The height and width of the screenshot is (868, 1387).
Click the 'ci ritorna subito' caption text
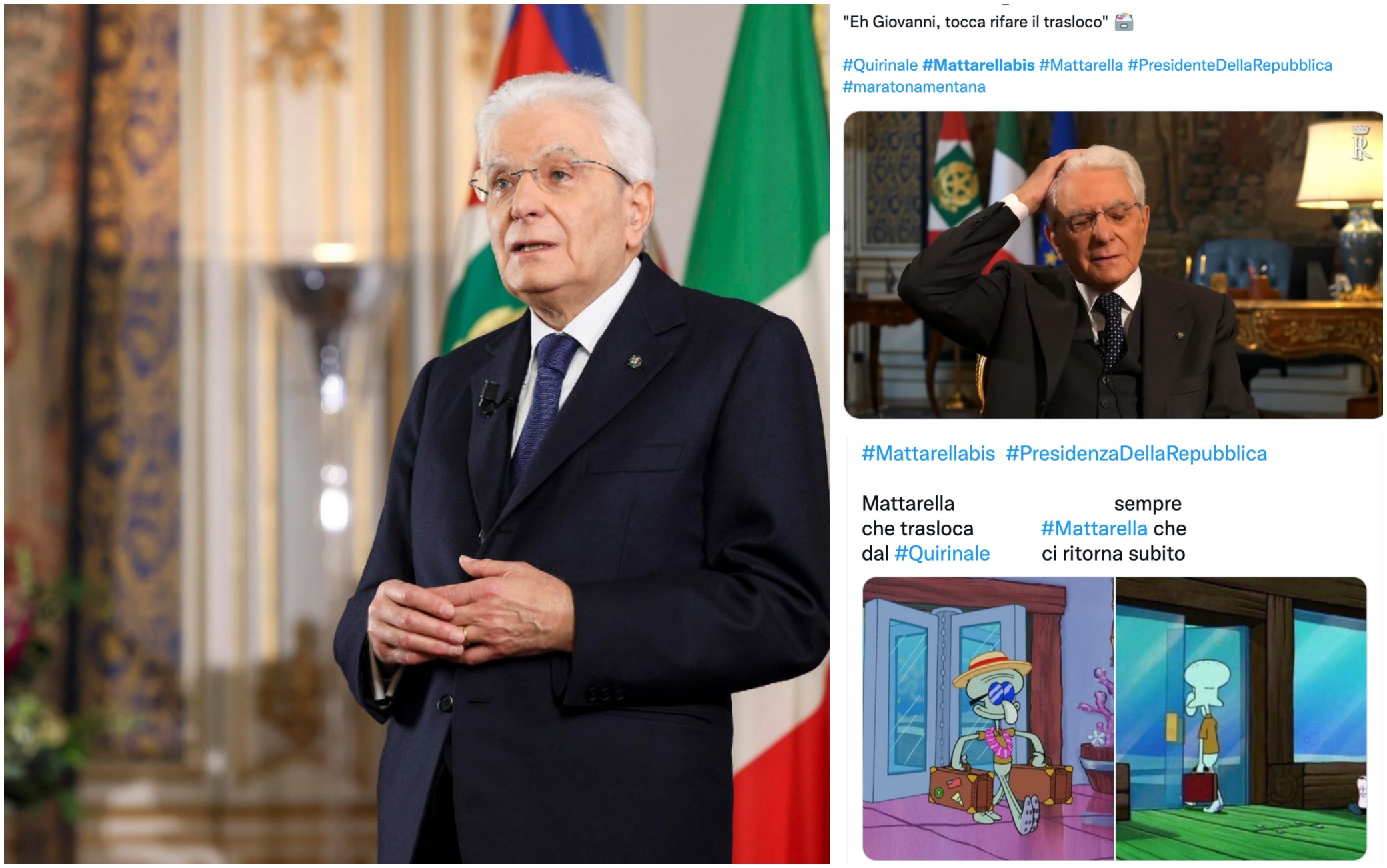click(1113, 553)
